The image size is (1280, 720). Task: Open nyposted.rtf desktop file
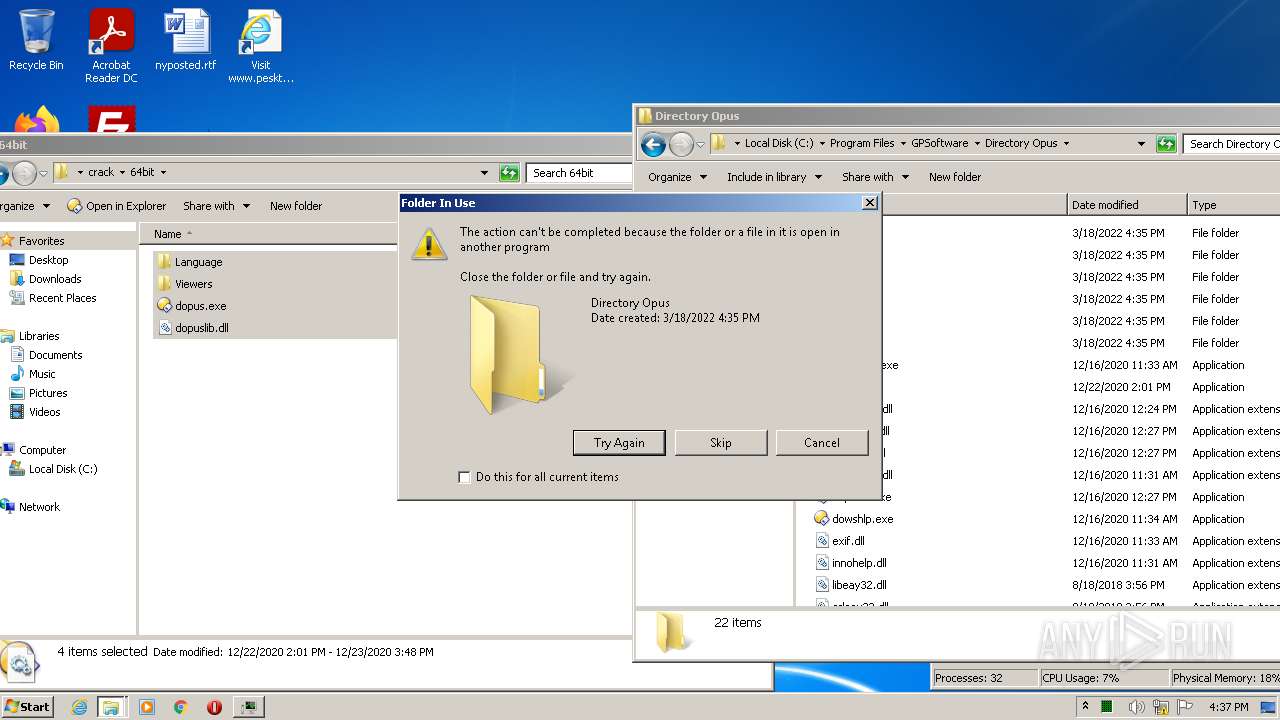[186, 40]
